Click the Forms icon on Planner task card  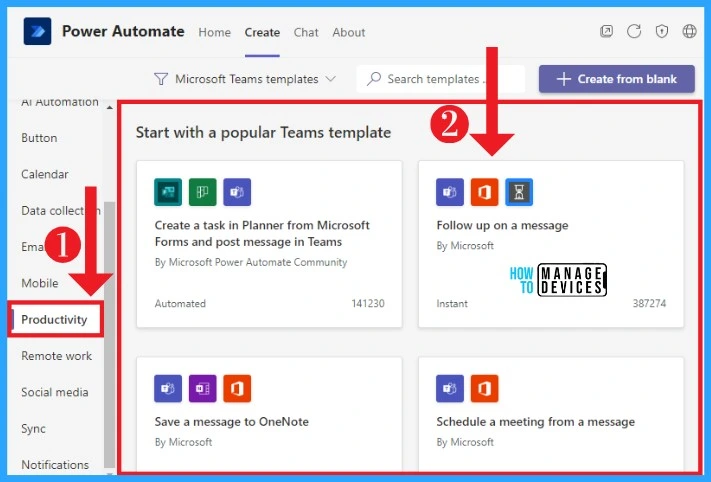click(x=168, y=192)
